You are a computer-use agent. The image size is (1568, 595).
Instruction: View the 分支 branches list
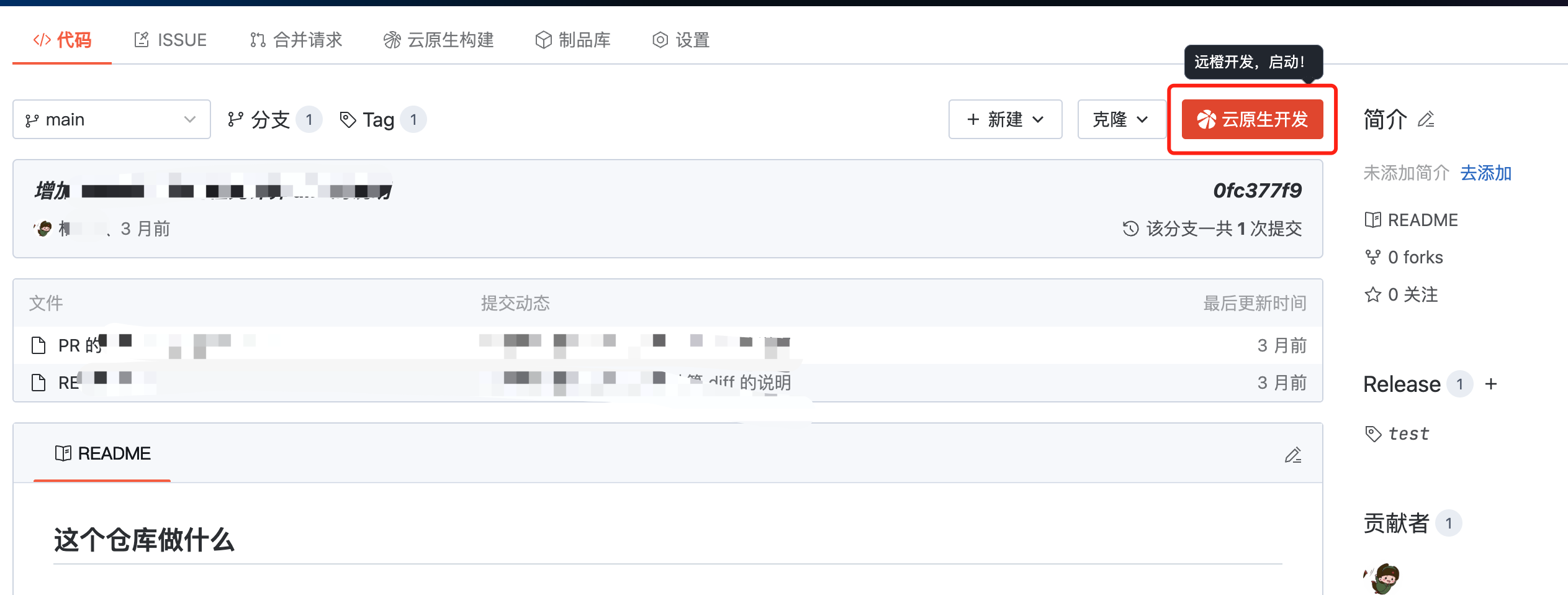pyautogui.click(x=274, y=119)
